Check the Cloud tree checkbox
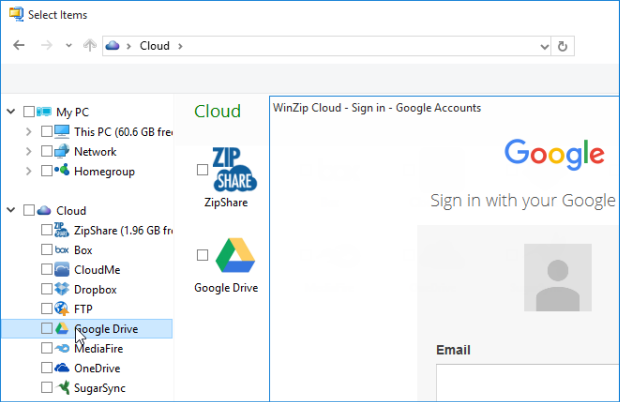The image size is (620, 402). click(29, 210)
